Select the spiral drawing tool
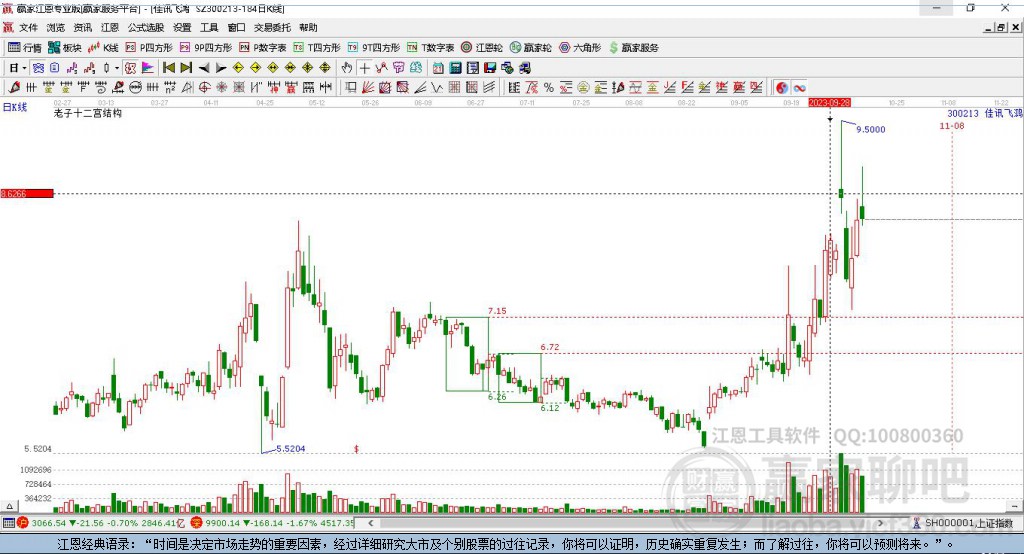 point(101,88)
